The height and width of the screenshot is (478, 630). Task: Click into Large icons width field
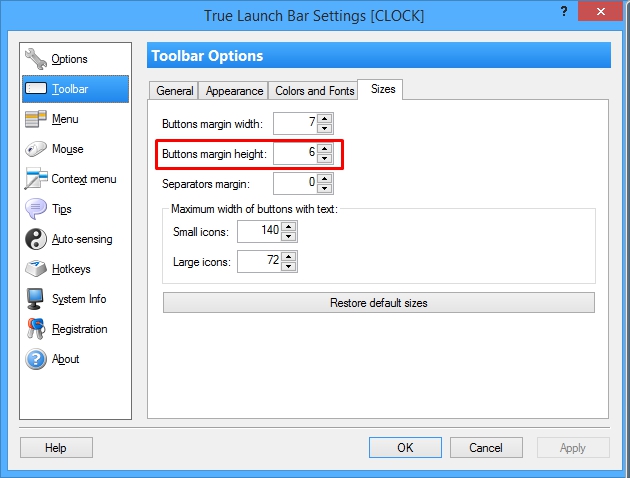(258, 262)
